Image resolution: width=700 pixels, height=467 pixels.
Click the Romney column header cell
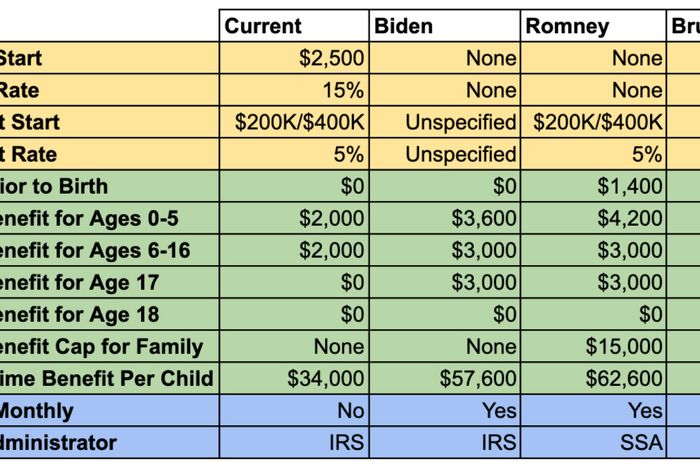pos(593,27)
